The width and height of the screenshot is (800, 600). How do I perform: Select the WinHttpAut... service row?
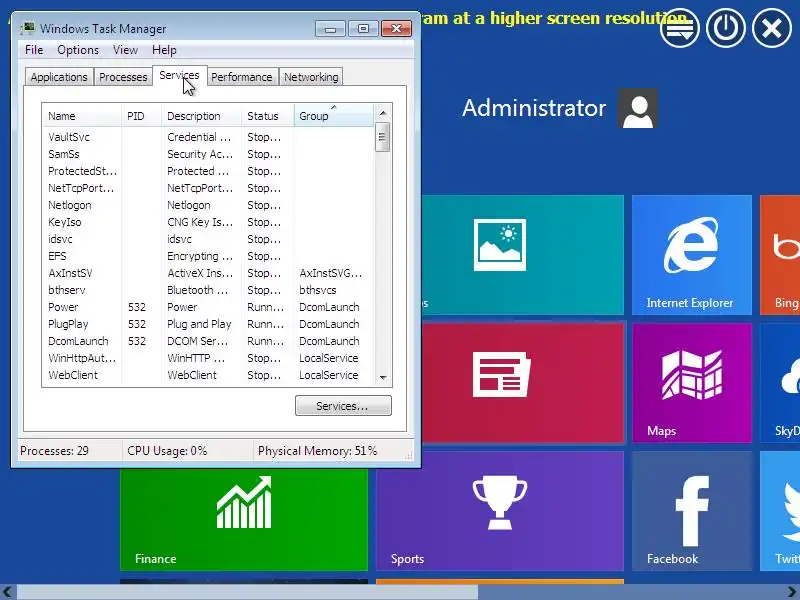tap(208, 358)
